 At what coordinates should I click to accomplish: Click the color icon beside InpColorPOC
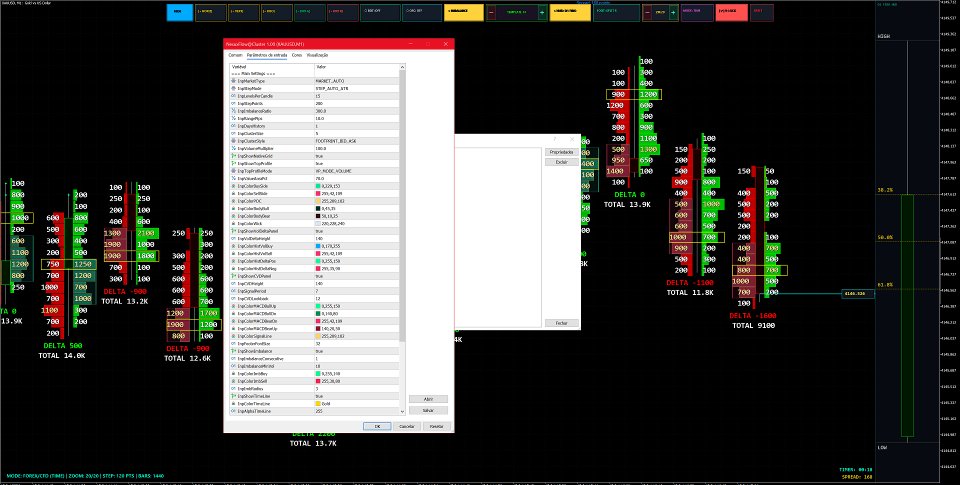pos(234,201)
